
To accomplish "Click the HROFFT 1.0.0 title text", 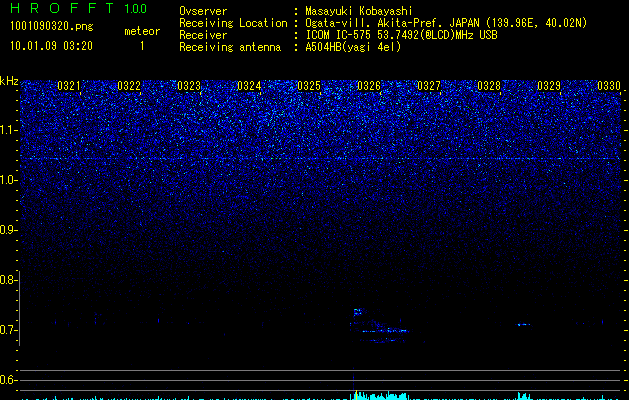I will (x=78, y=8).
